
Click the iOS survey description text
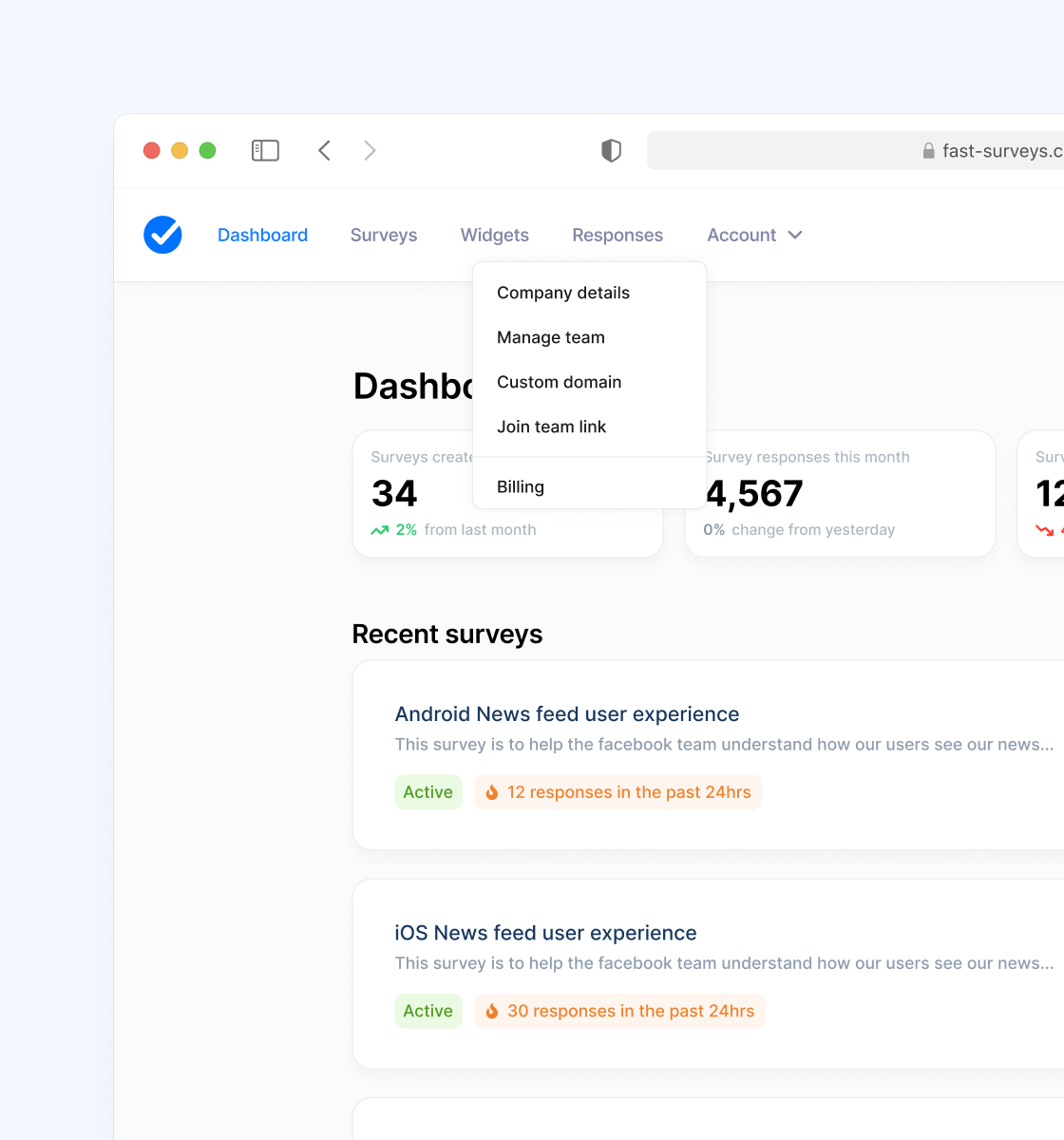pos(724,963)
